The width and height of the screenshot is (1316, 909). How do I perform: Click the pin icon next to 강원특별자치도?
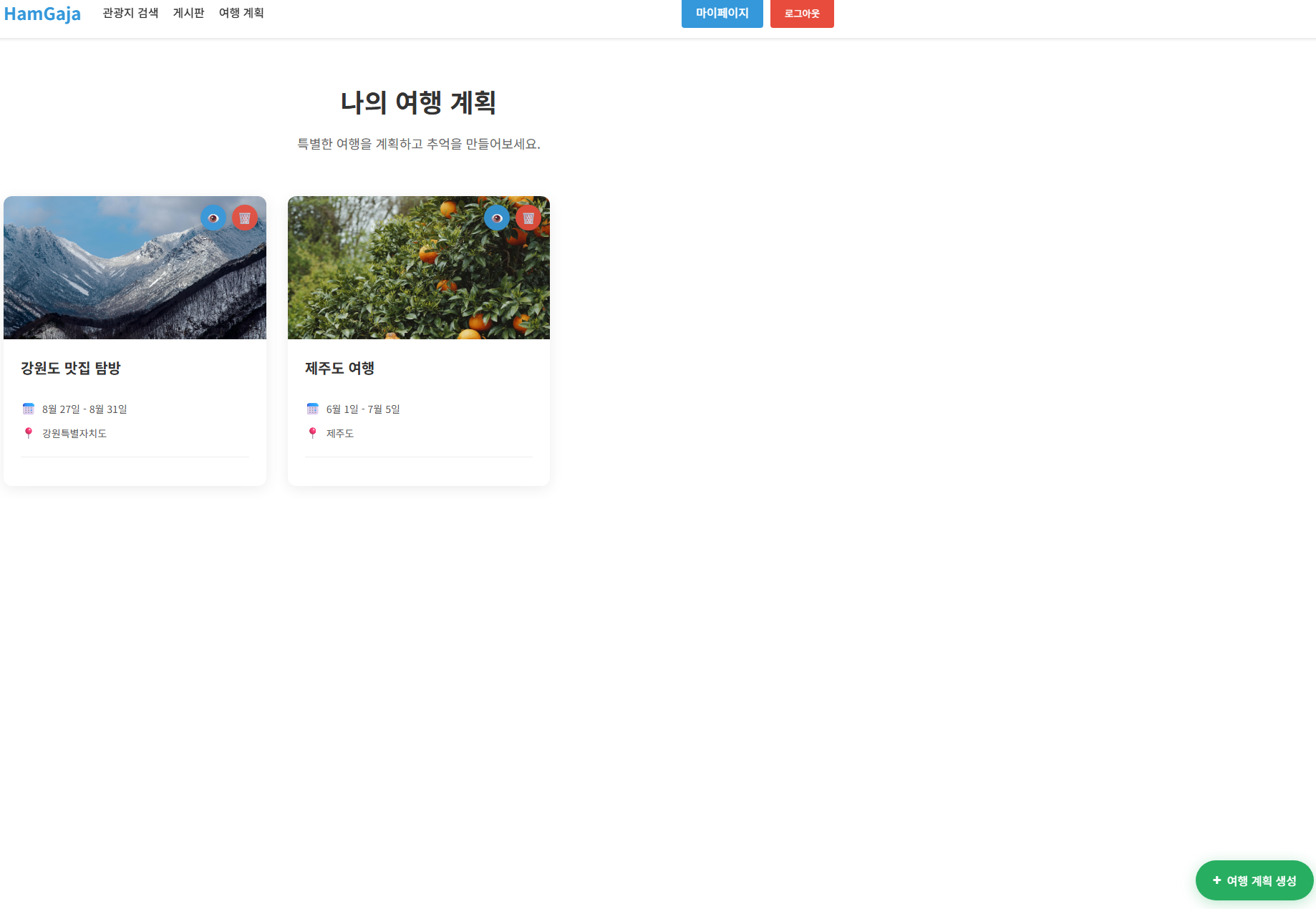tap(29, 433)
